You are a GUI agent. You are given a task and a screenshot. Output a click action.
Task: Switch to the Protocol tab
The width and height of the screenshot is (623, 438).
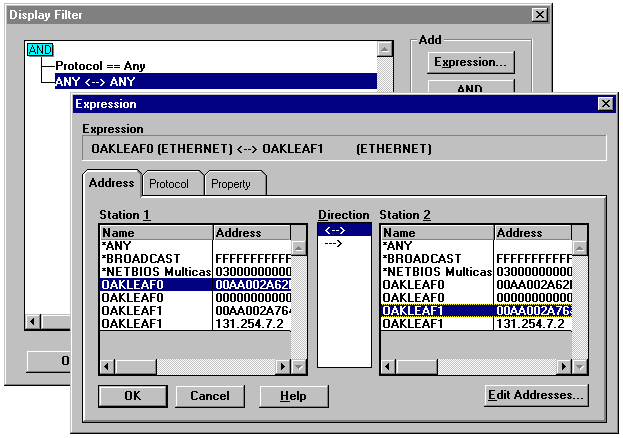(x=172, y=184)
